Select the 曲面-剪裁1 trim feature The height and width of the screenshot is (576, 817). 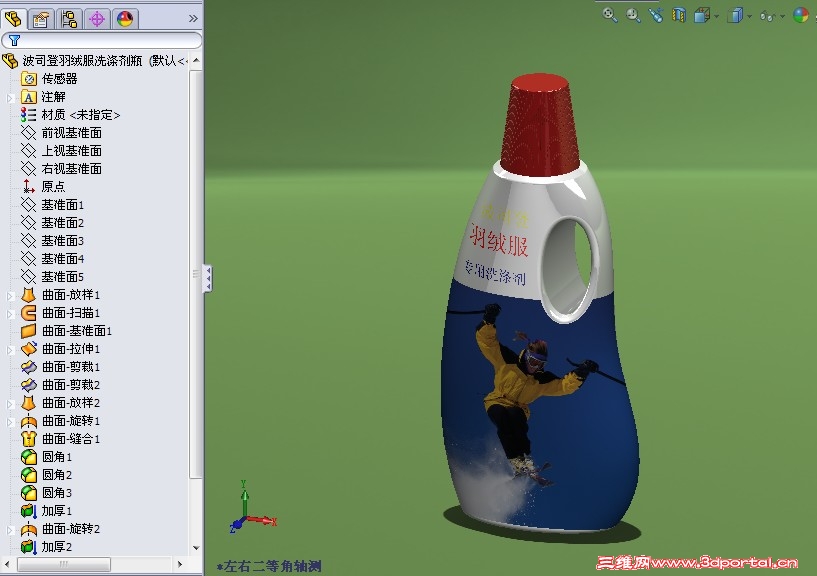60,367
